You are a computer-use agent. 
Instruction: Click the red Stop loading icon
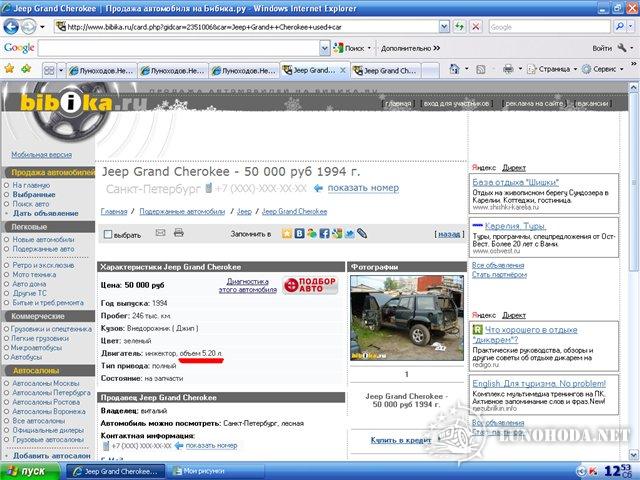pyautogui.click(x=476, y=27)
